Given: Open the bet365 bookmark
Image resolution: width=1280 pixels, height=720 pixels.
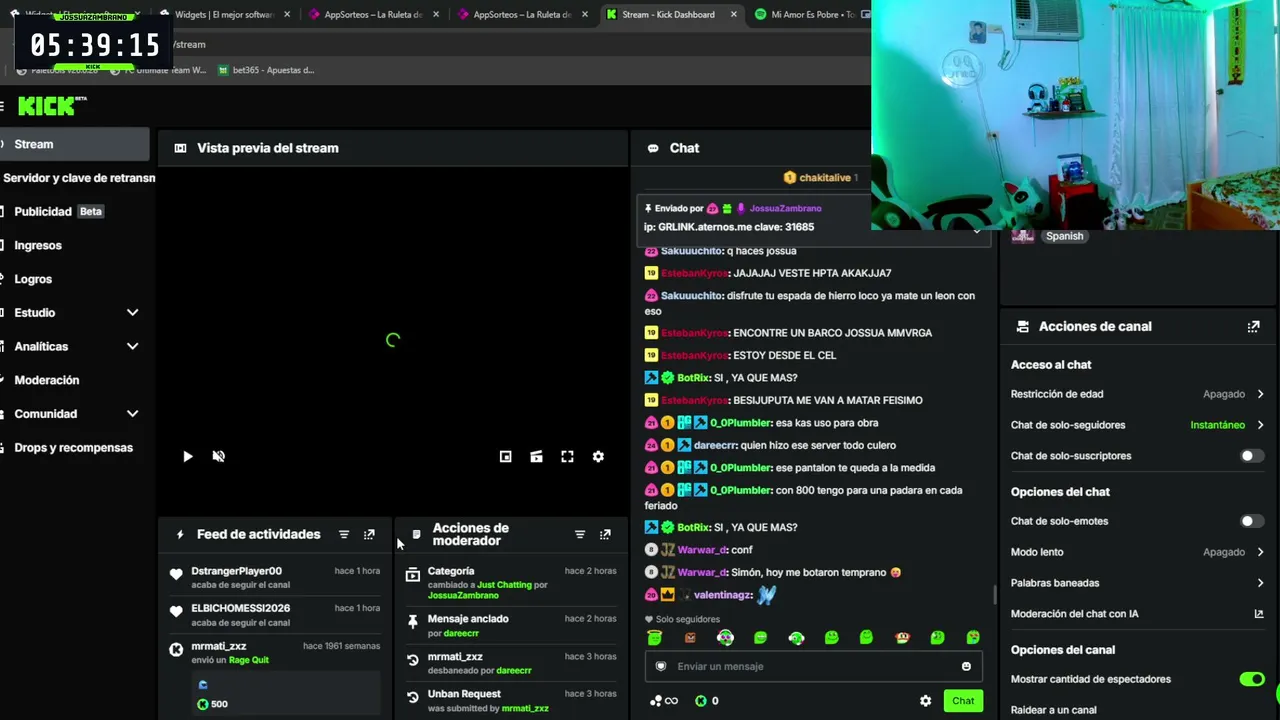Looking at the screenshot, I should tap(266, 70).
